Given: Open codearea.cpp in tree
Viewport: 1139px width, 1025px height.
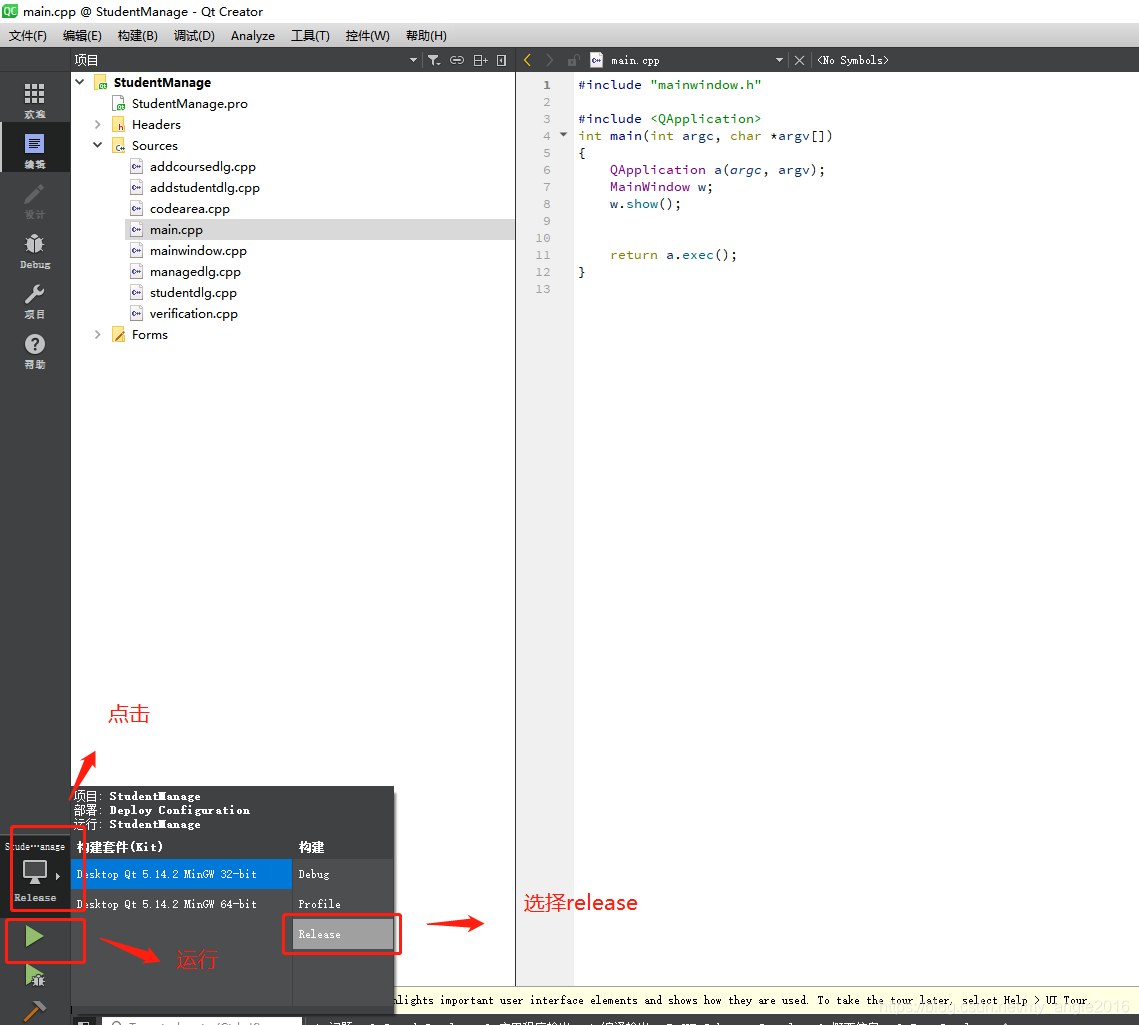Looking at the screenshot, I should click(190, 208).
